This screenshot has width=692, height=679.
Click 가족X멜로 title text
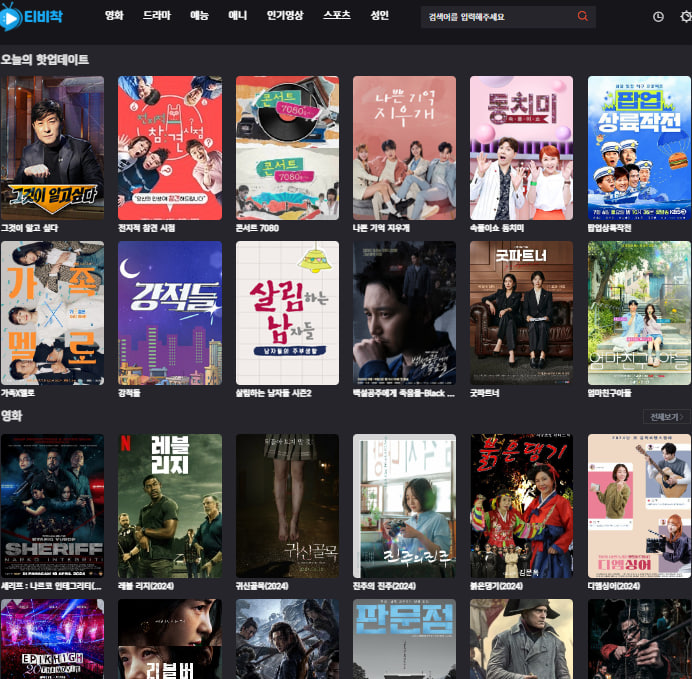18,393
